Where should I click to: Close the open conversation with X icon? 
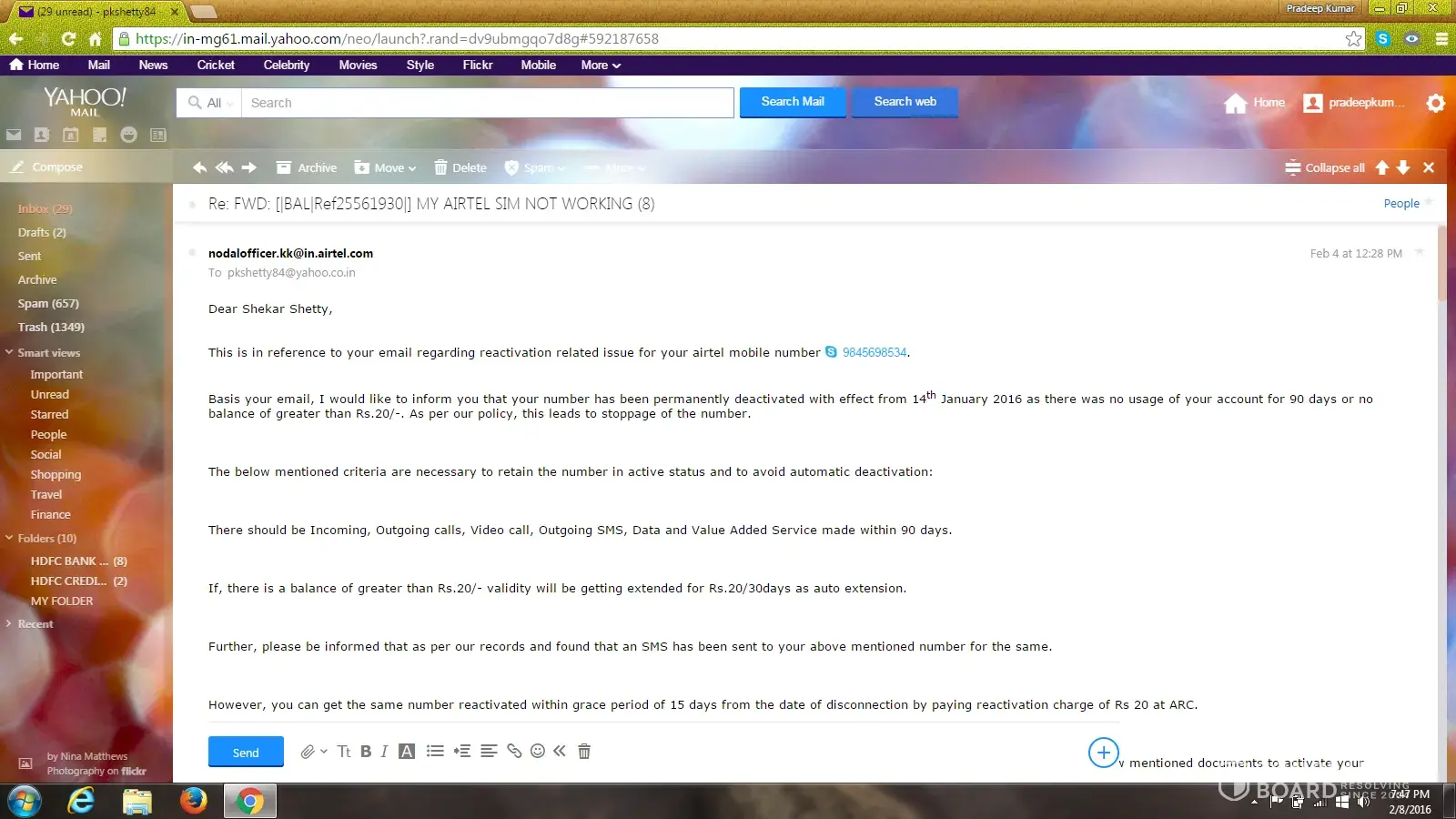point(1429,167)
